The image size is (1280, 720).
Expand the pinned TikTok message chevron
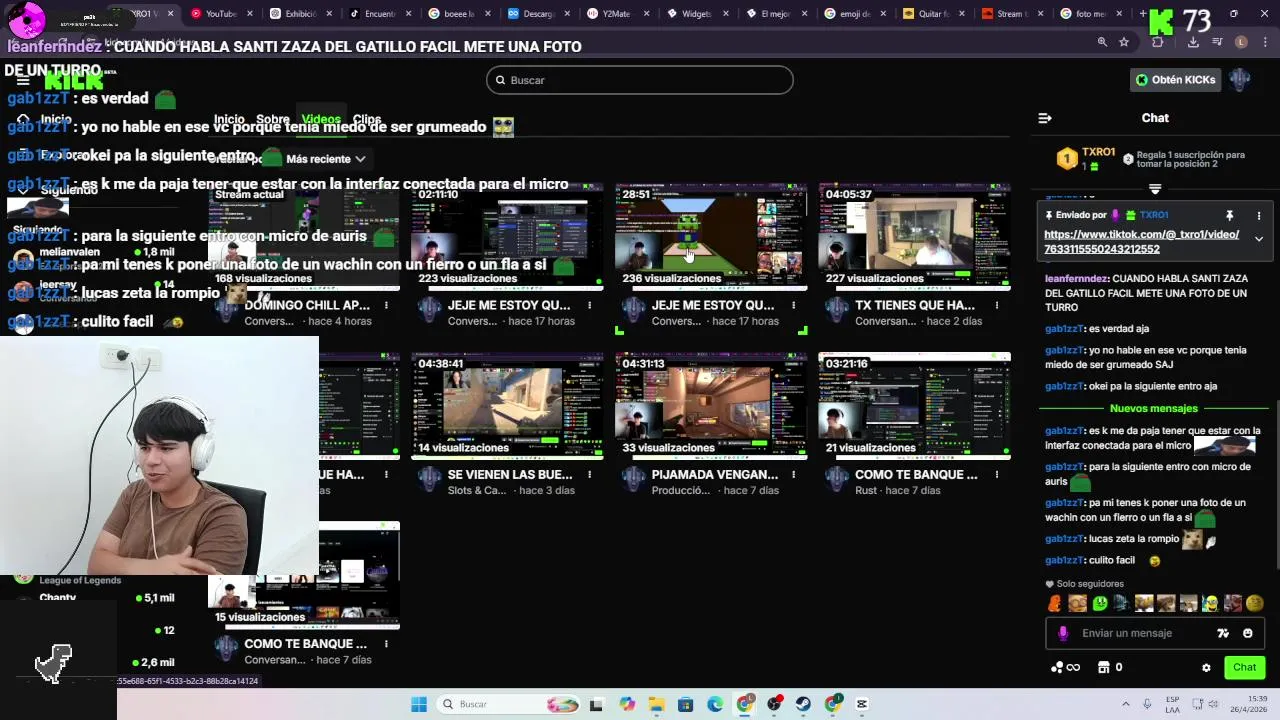1259,239
